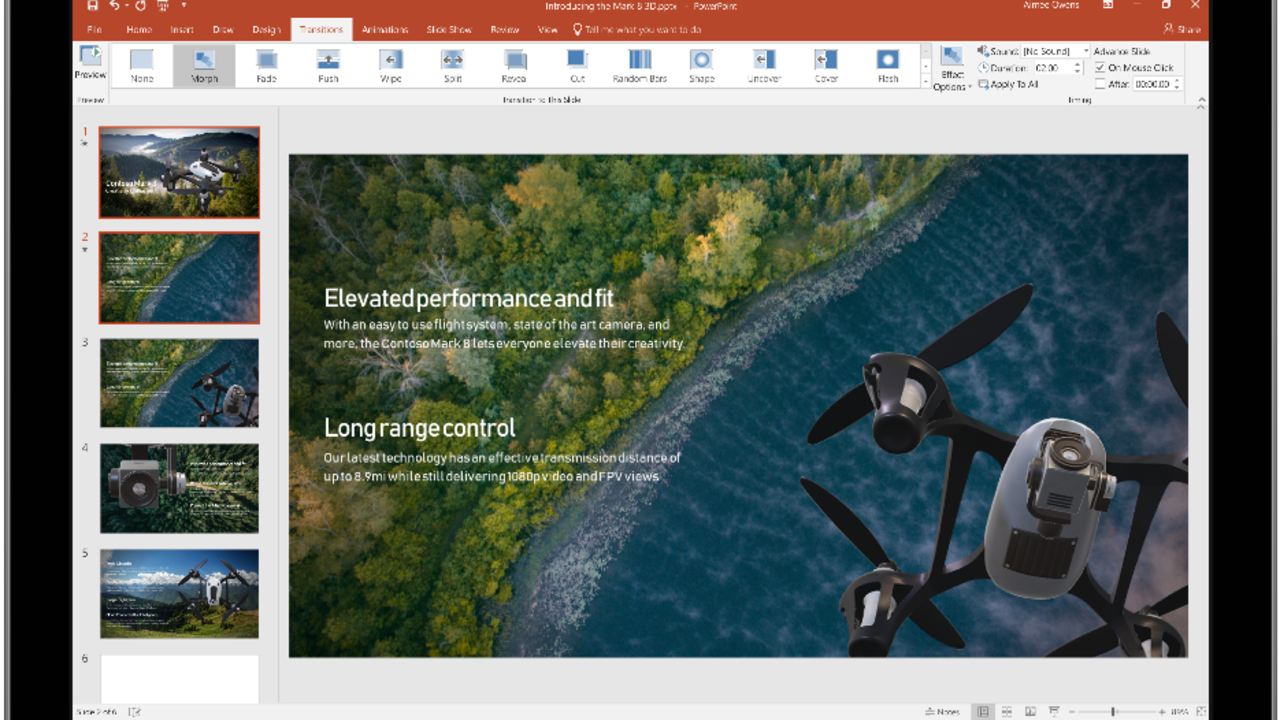Viewport: 1280px width, 720px height.
Task: Apply the Shape transition
Action: coord(702,66)
